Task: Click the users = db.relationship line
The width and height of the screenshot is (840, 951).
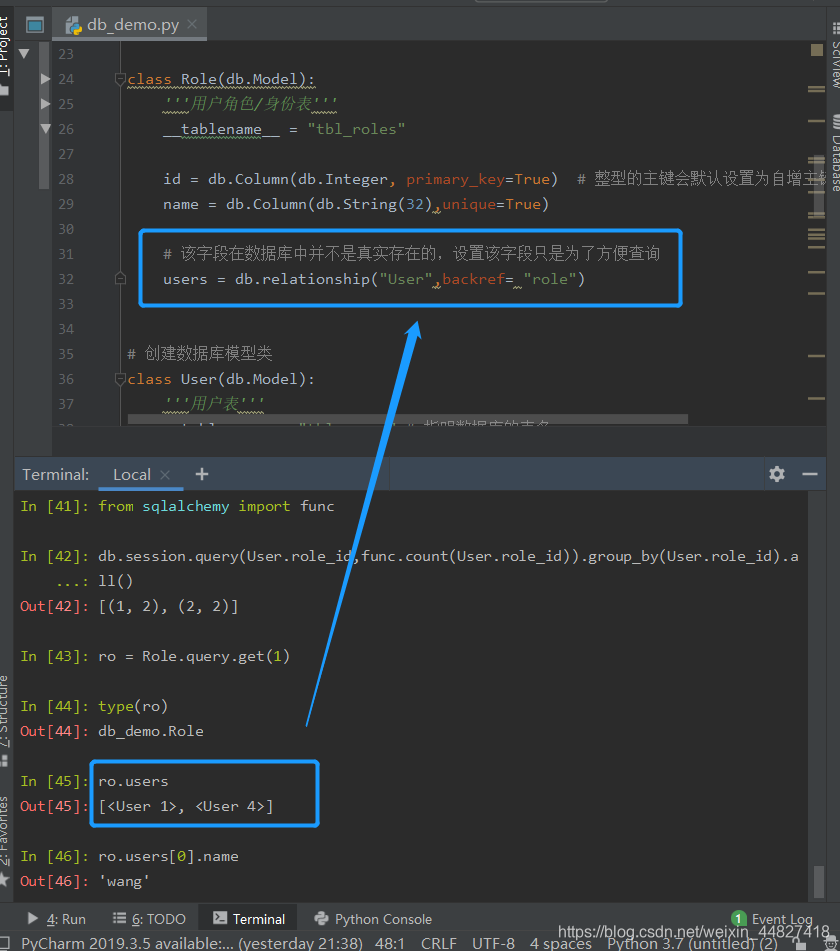Action: (374, 279)
